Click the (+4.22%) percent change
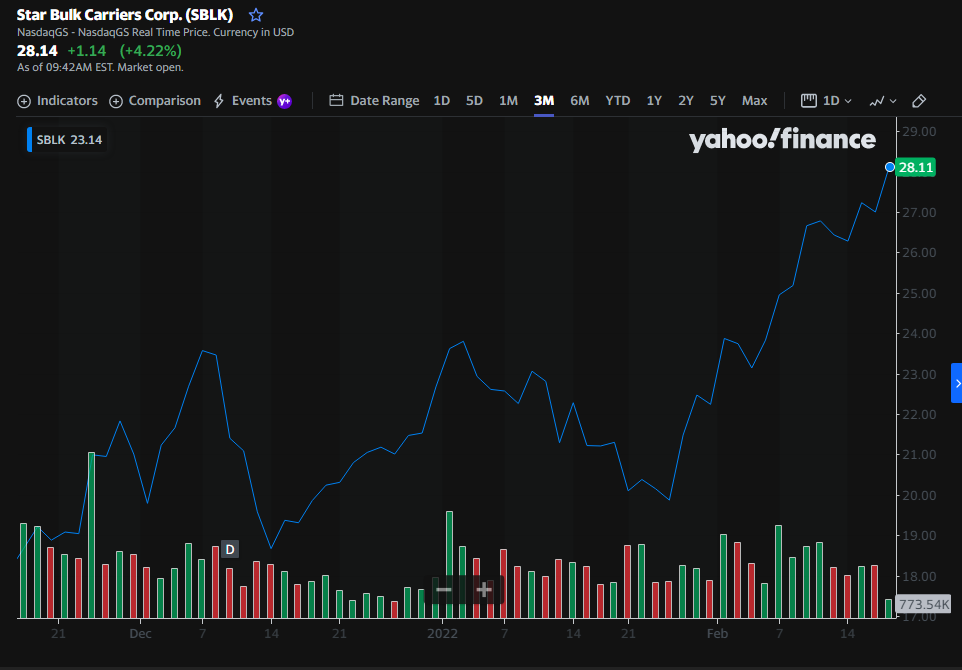This screenshot has height=670, width=962. click(150, 50)
